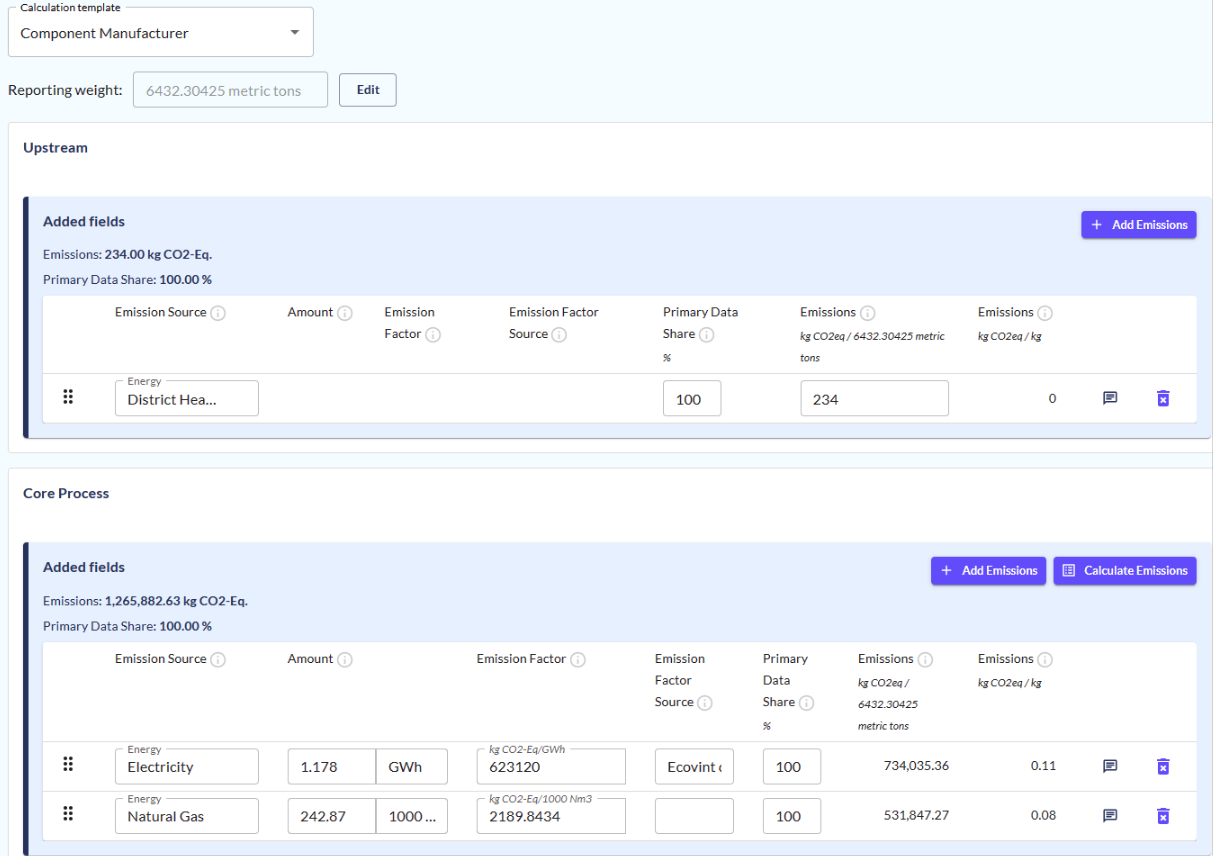Click Add Emissions in Core Process section
1213x856 pixels.
(x=988, y=571)
